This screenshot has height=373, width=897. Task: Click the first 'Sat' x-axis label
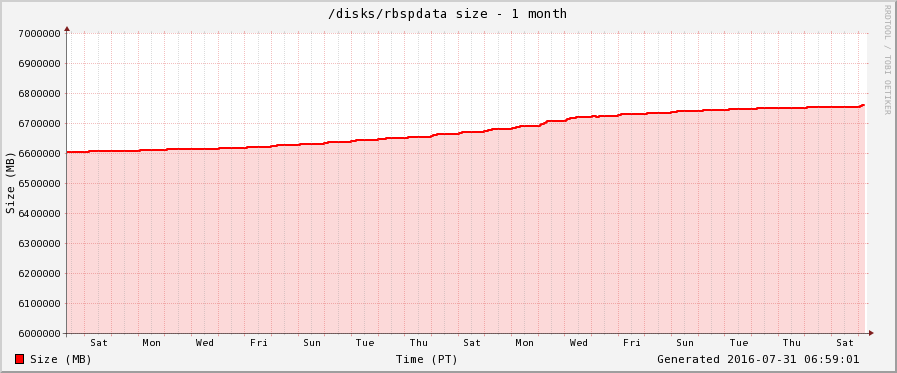[x=98, y=343]
